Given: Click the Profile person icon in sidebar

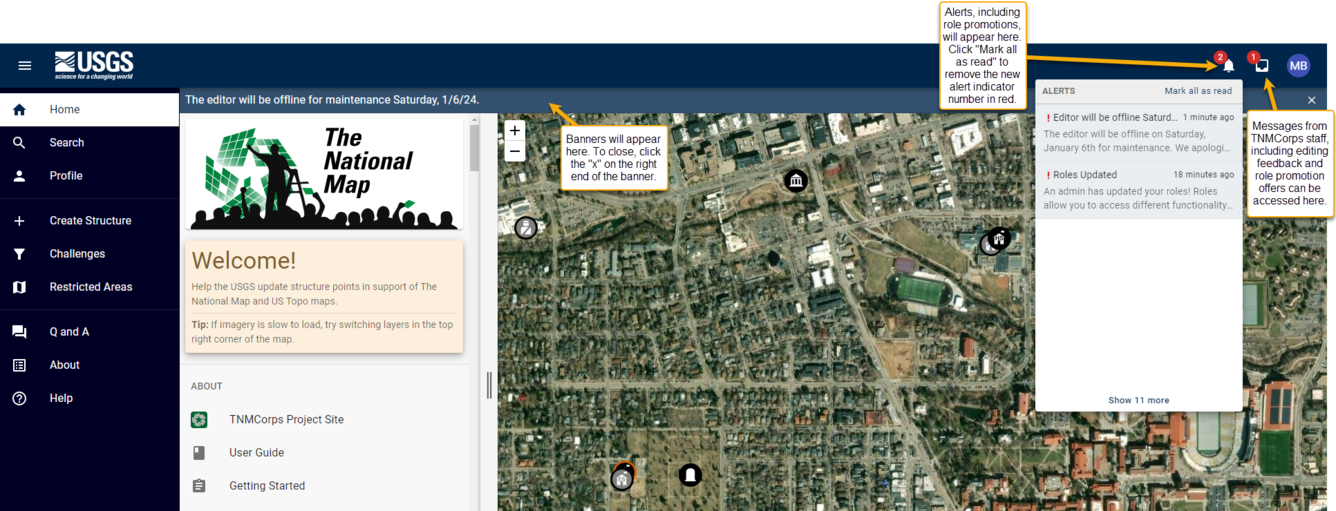Looking at the screenshot, I should [x=19, y=176].
